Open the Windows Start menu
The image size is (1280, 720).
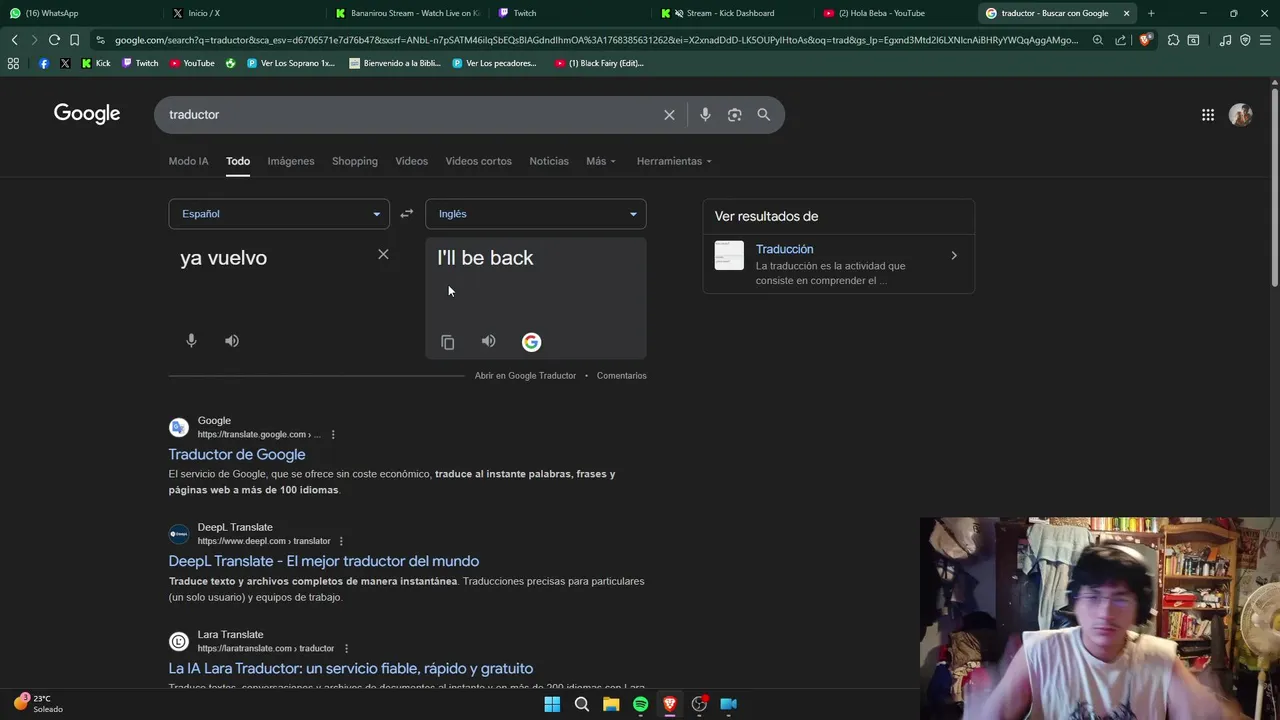(552, 704)
